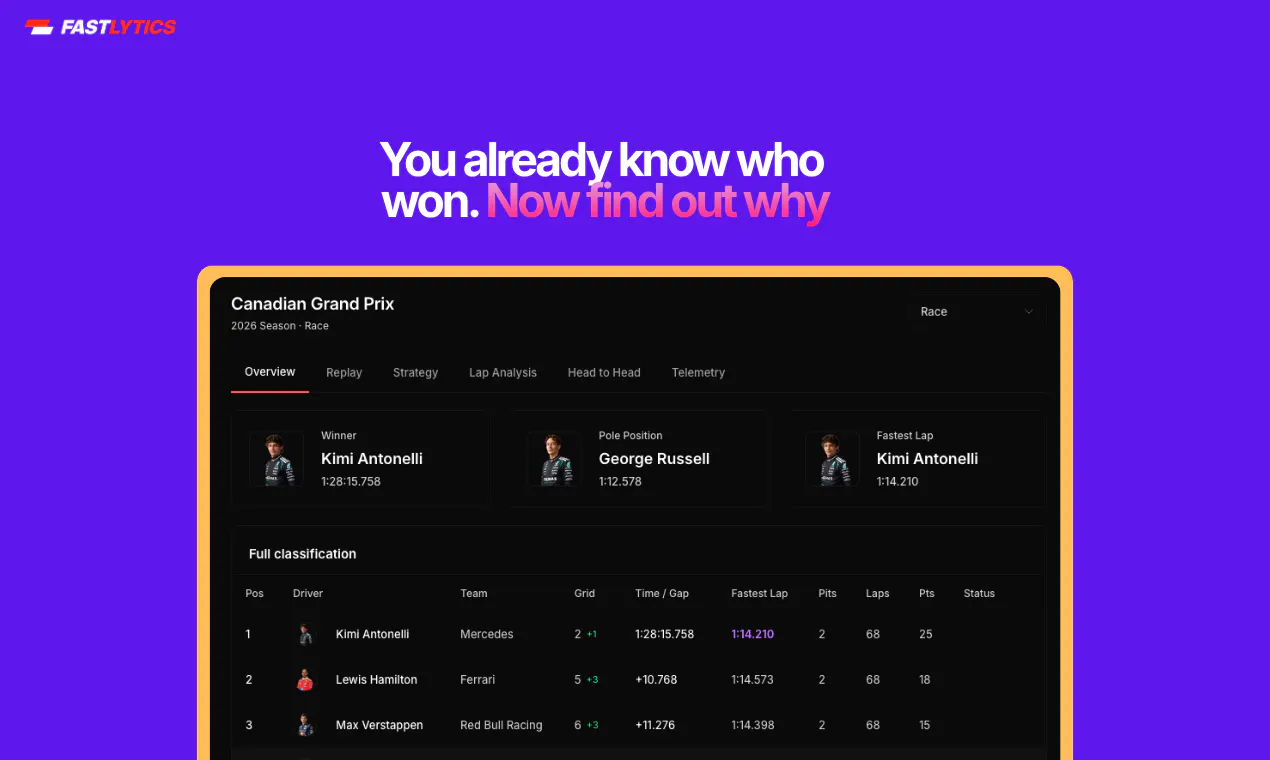Click the Grid column header
This screenshot has height=760, width=1270.
pyautogui.click(x=585, y=594)
